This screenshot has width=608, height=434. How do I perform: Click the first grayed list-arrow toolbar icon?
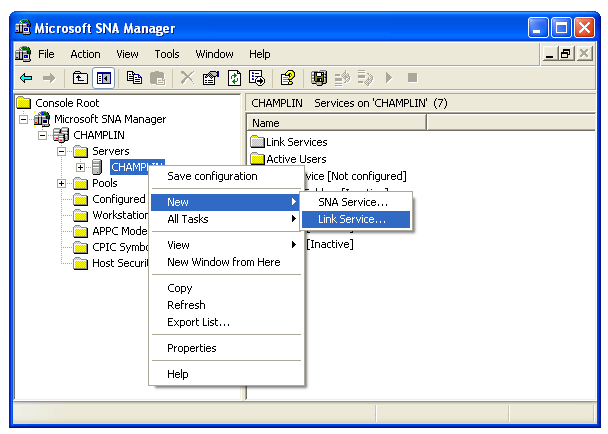pyautogui.click(x=342, y=78)
